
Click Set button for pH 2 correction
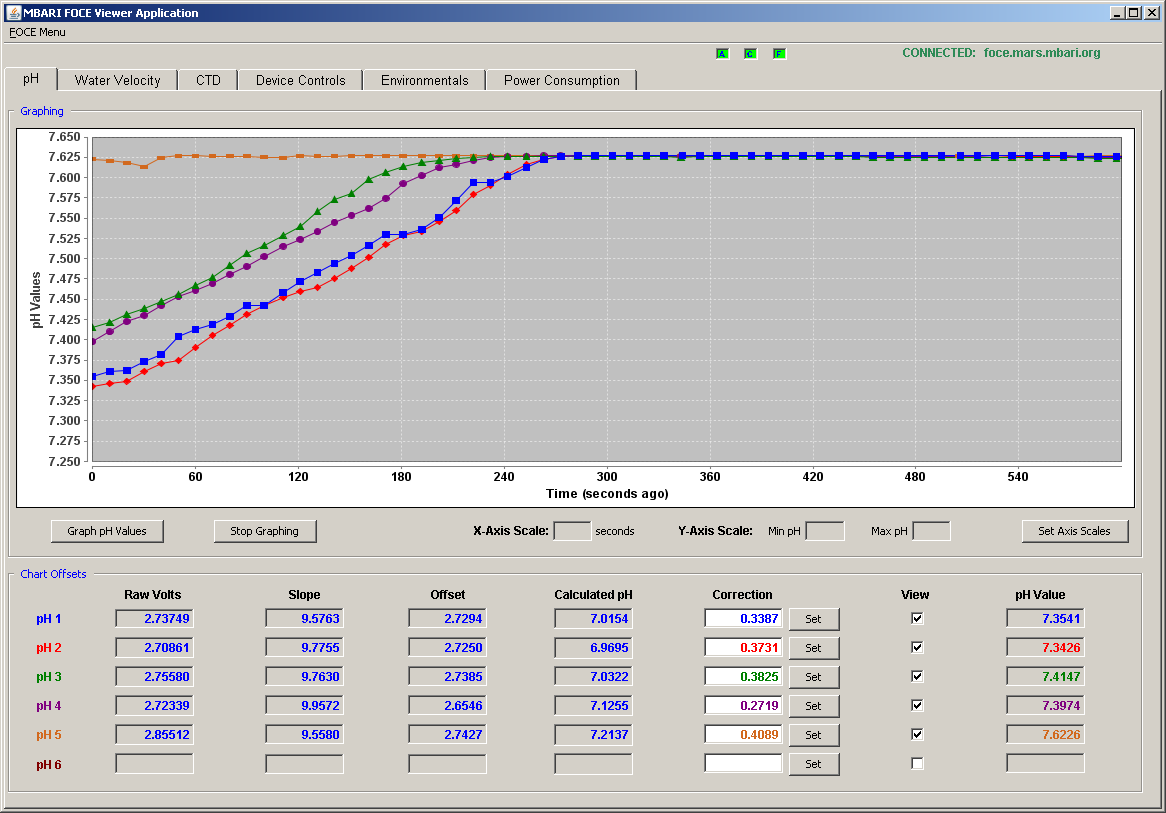pyautogui.click(x=814, y=648)
